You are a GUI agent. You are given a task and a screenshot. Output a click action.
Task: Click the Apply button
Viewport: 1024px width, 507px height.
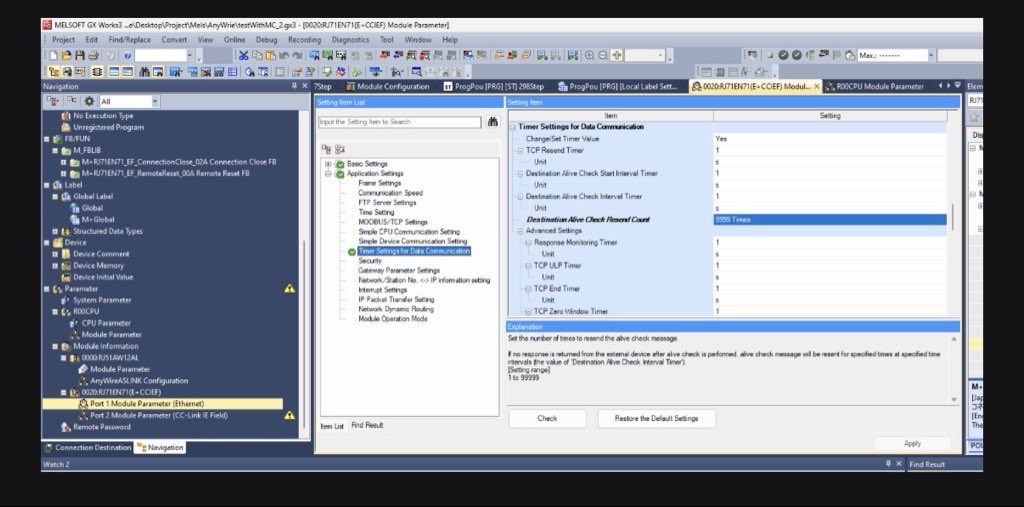pos(912,444)
